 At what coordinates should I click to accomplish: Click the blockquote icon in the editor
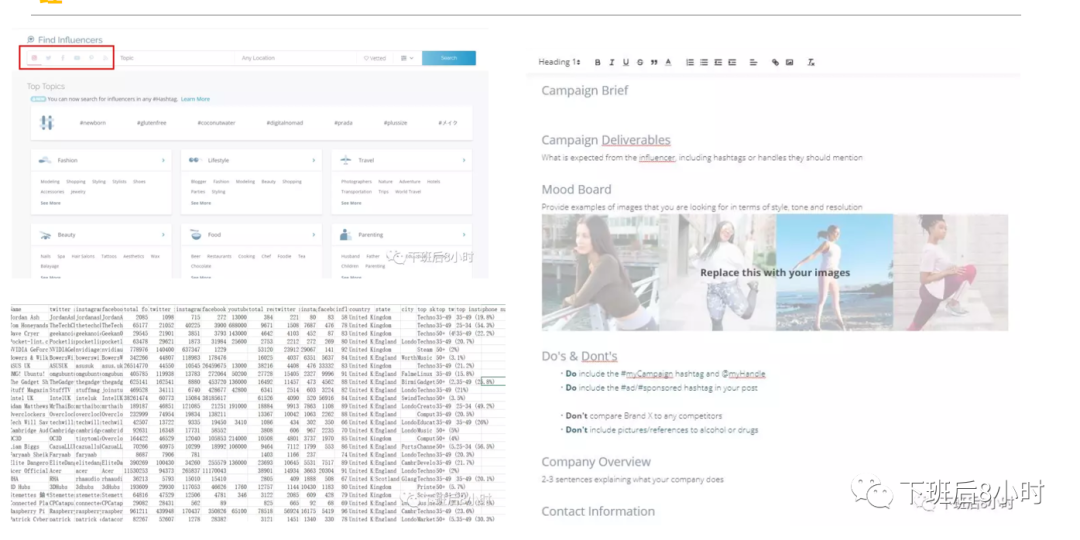(654, 62)
